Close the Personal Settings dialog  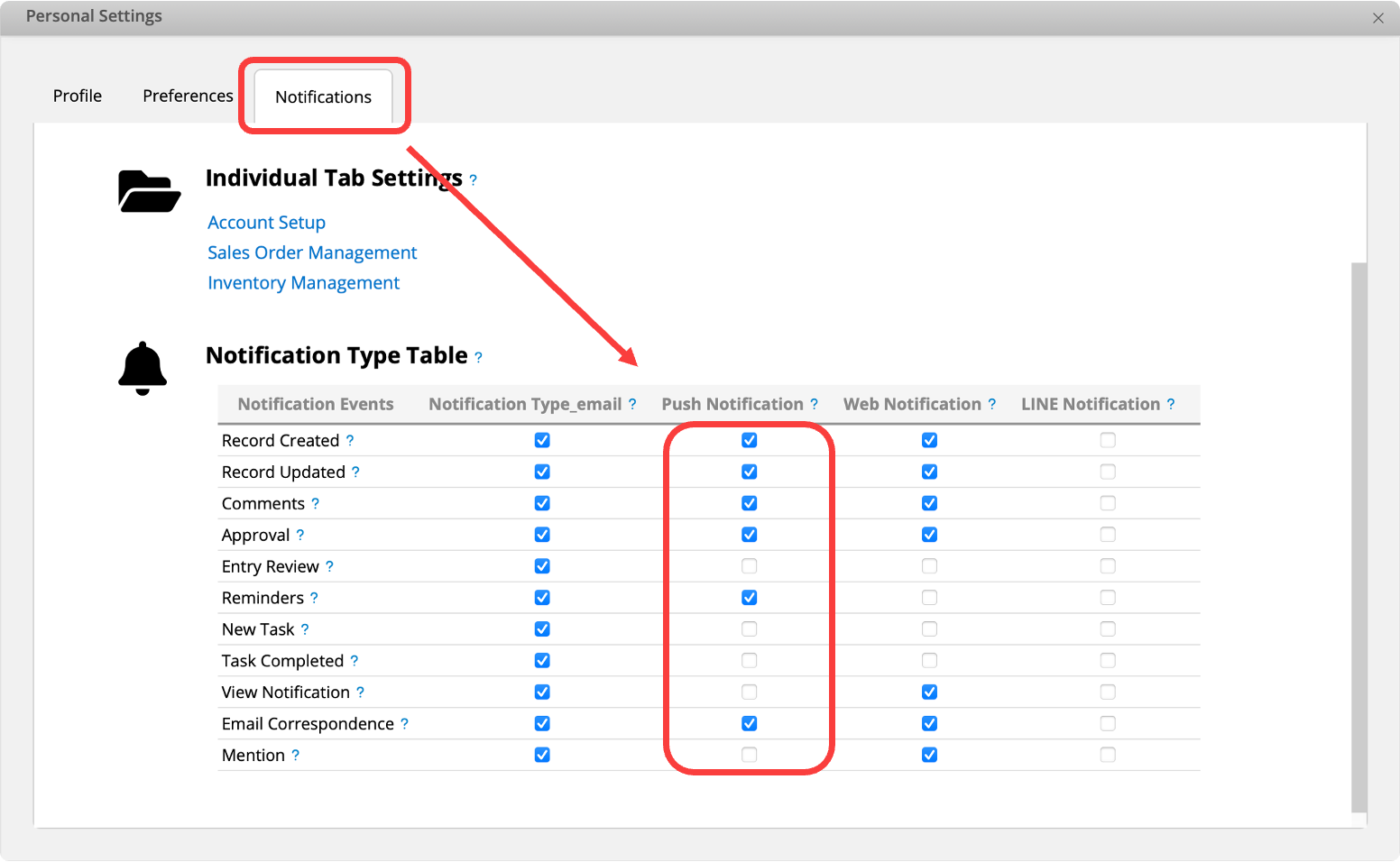point(1377,18)
